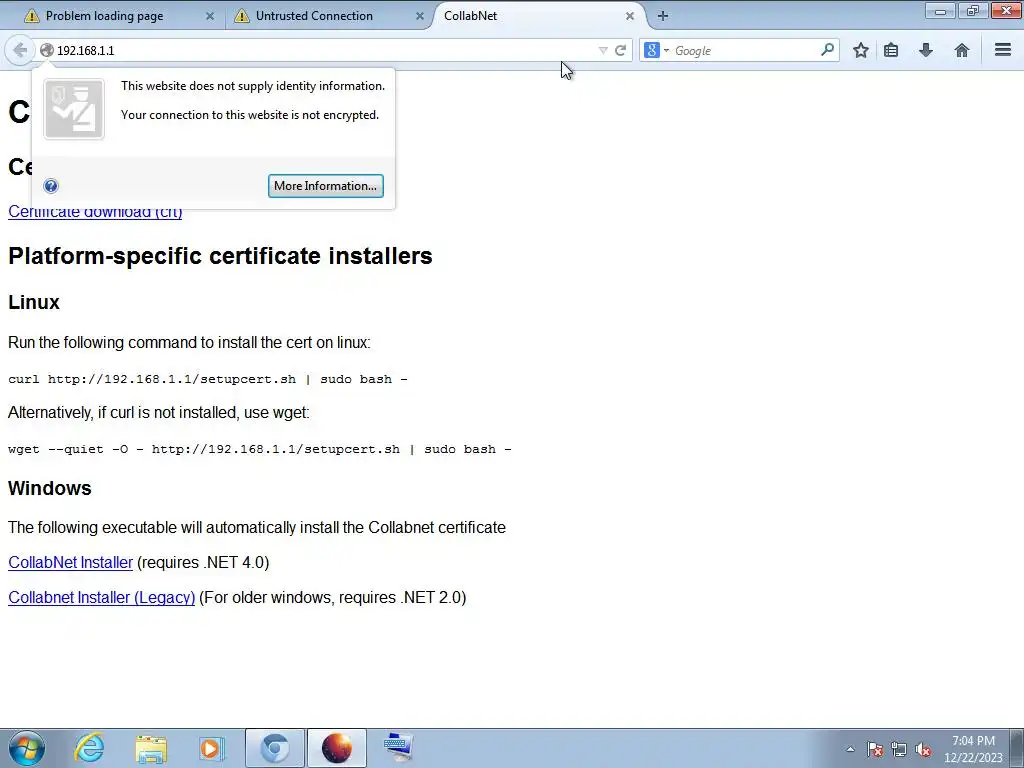Viewport: 1024px width, 768px height.
Task: Click the wget --quiet command text
Action: click(x=260, y=449)
